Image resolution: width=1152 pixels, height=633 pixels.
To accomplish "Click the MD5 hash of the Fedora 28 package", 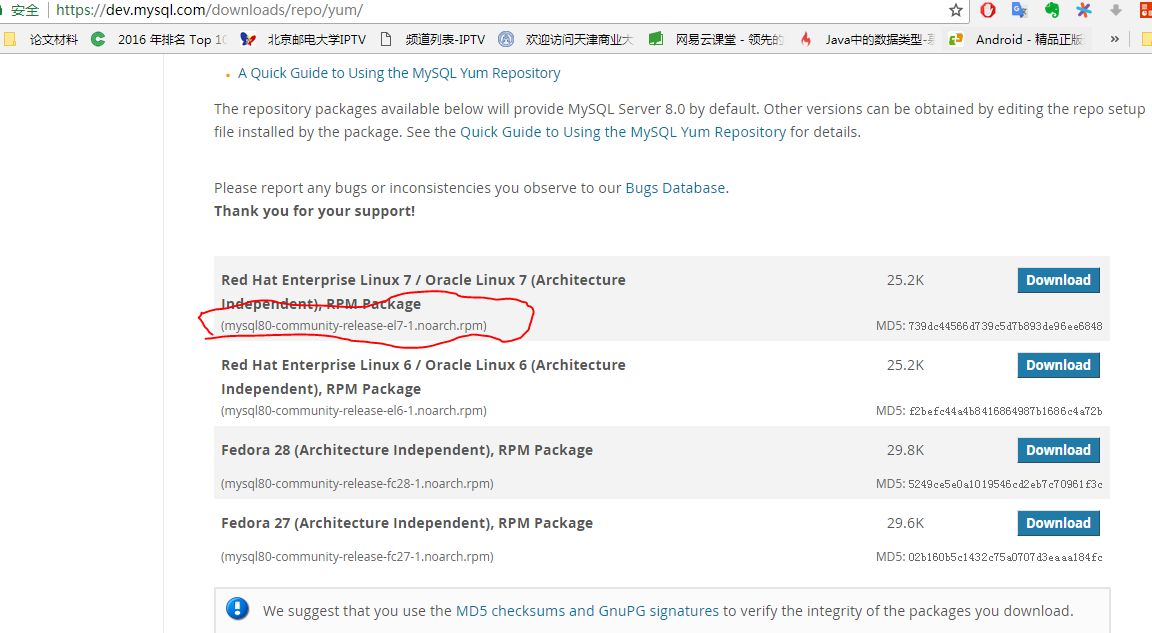I will pyautogui.click(x=1005, y=484).
